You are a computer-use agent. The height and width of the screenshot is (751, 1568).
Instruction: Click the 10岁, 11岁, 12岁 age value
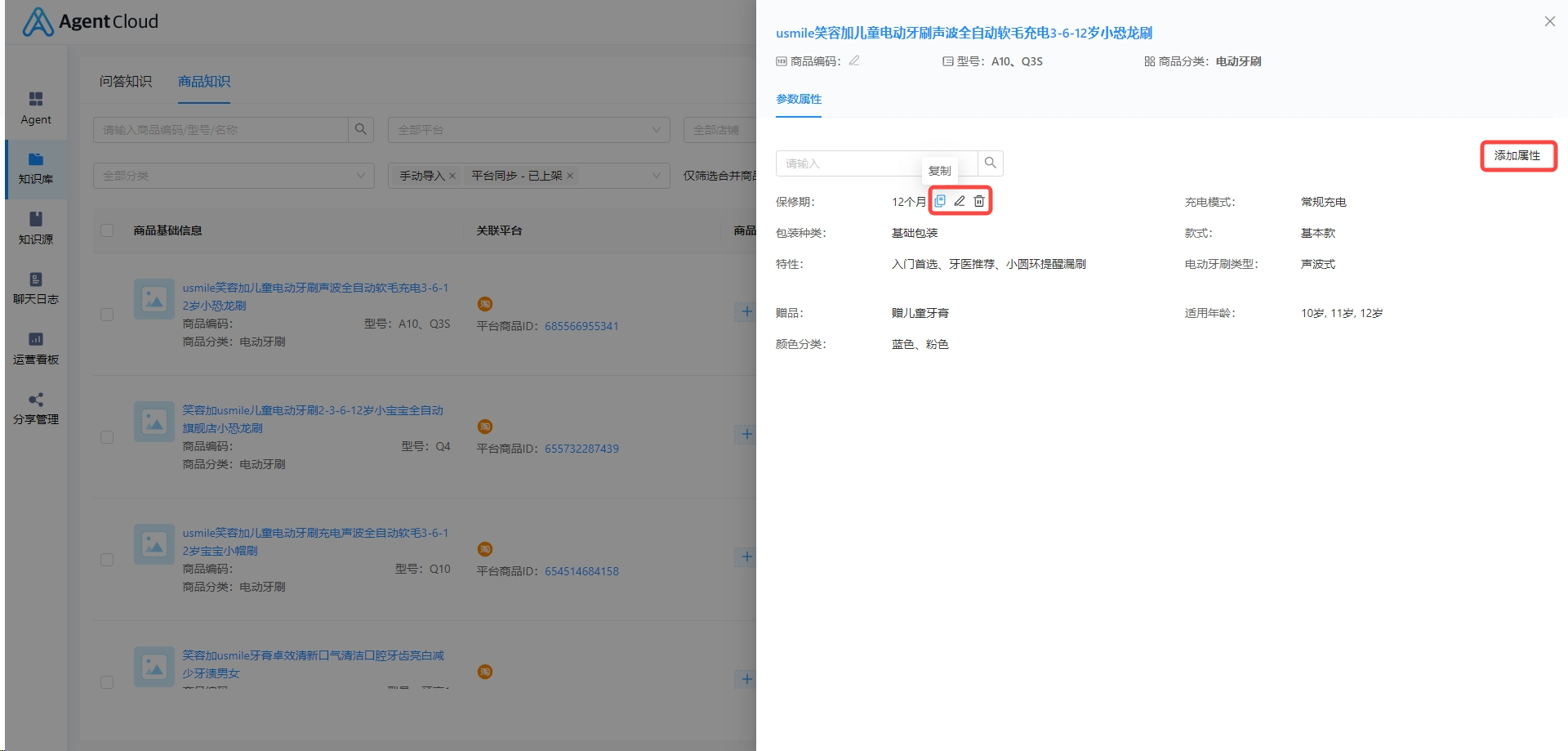(1342, 313)
